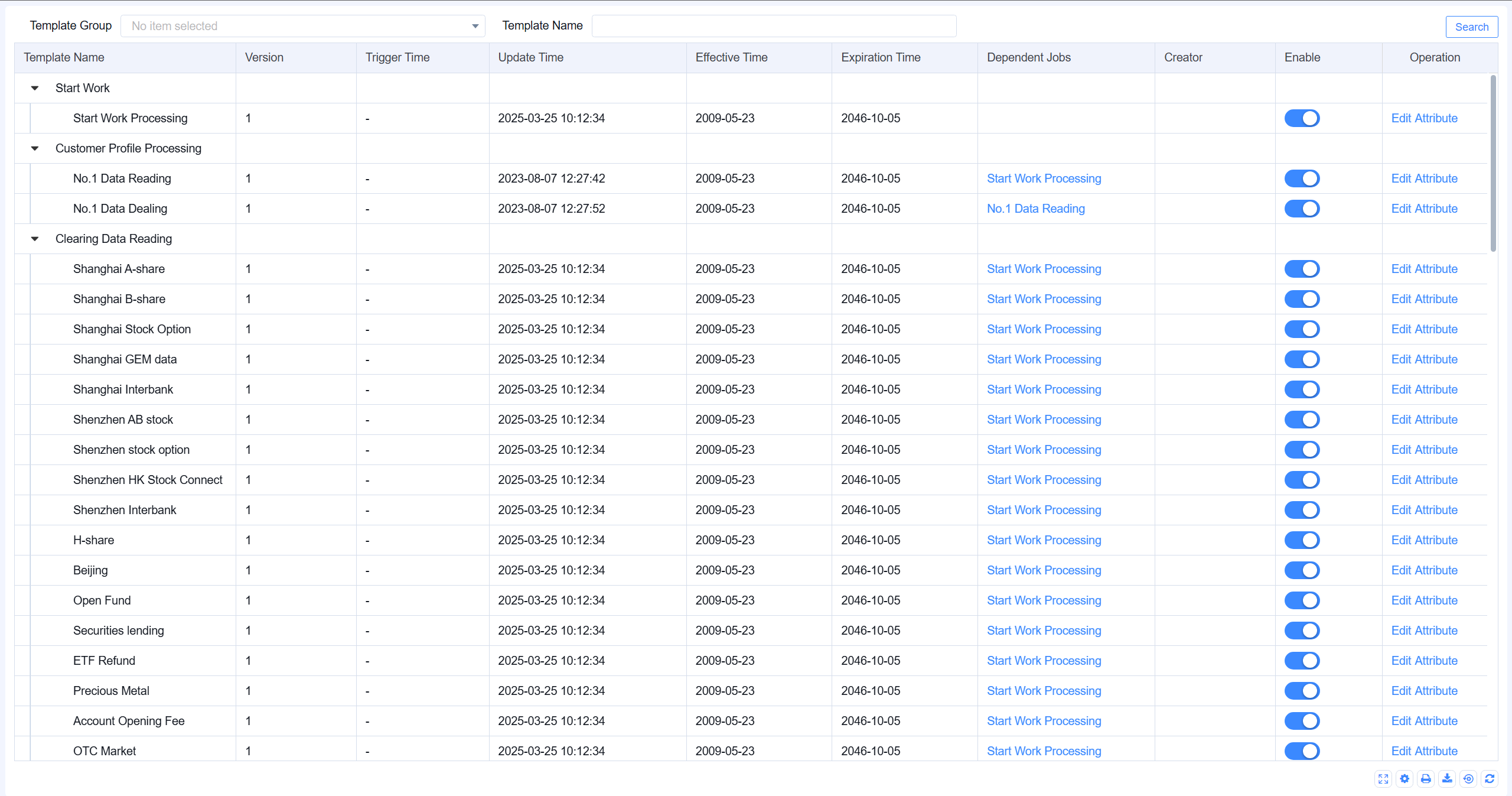Image resolution: width=1512 pixels, height=796 pixels.
Task: Select the OTC Market row name
Action: (105, 751)
